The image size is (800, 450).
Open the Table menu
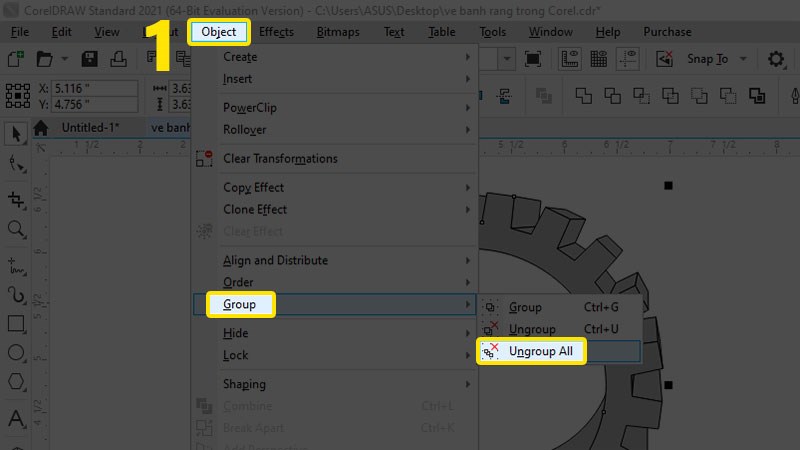[442, 32]
